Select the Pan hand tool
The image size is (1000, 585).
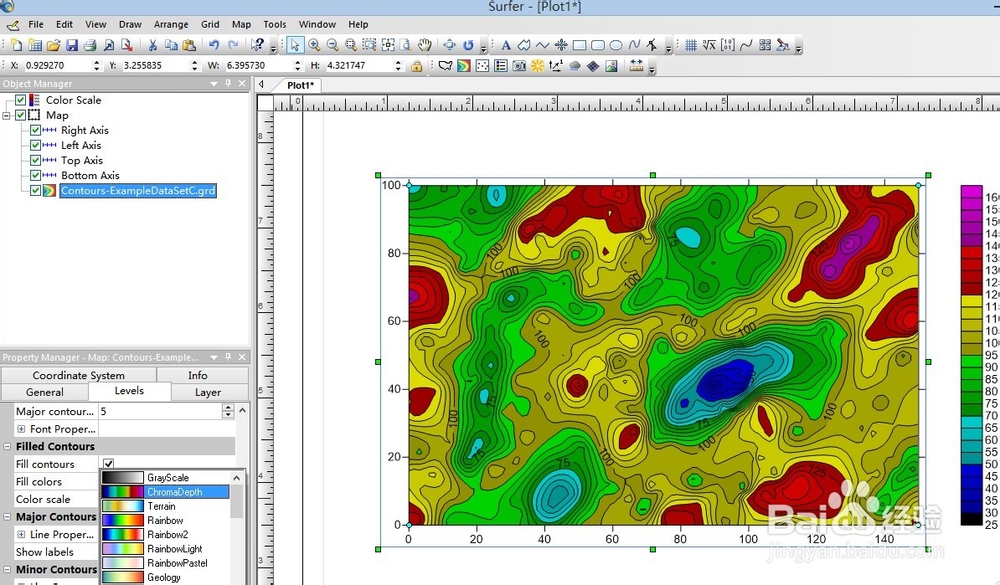click(x=425, y=45)
